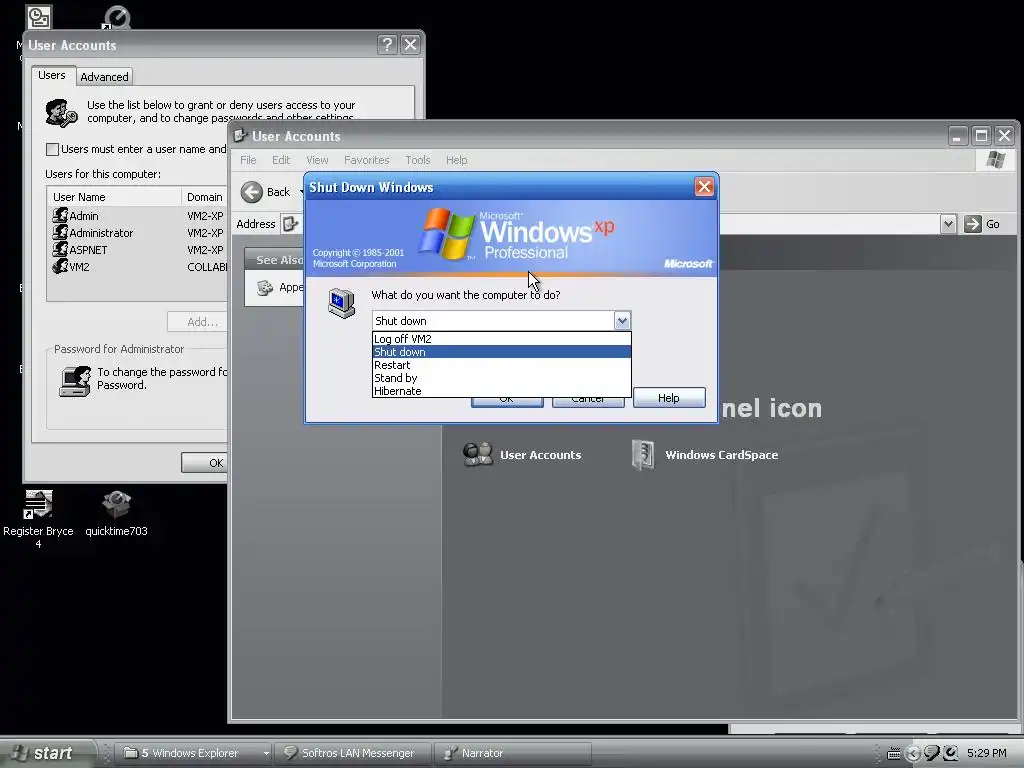Click the Back arrow button
Screen dimensions: 1024x768
coord(251,192)
